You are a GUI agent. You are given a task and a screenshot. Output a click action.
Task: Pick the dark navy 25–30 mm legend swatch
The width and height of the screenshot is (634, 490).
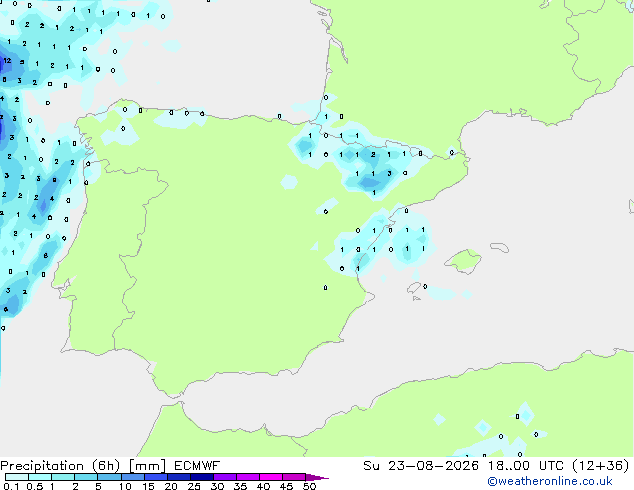tap(202, 477)
